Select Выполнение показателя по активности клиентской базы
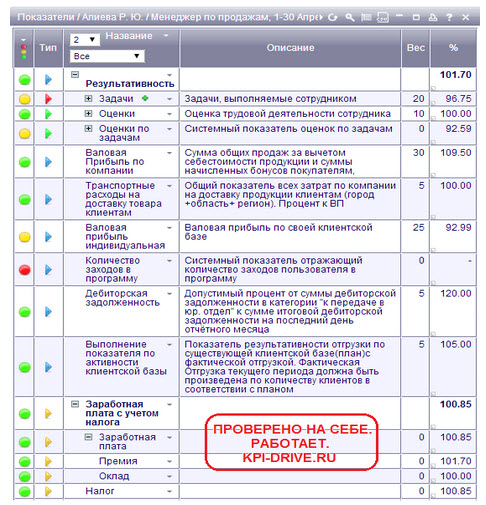The width and height of the screenshot is (486, 505). click(x=126, y=358)
